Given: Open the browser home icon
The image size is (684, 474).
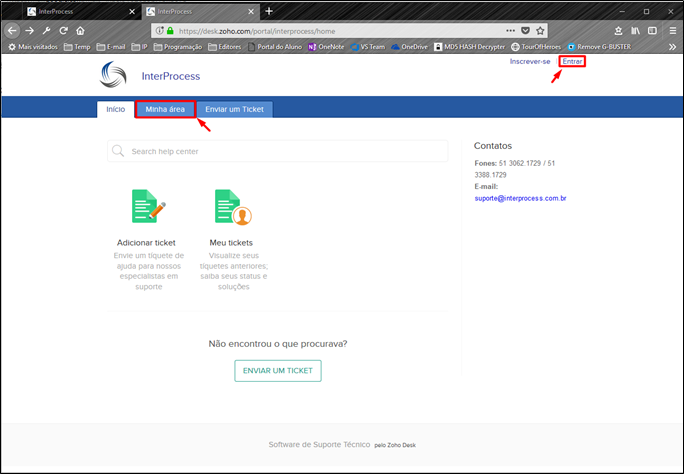Looking at the screenshot, I should point(80,31).
